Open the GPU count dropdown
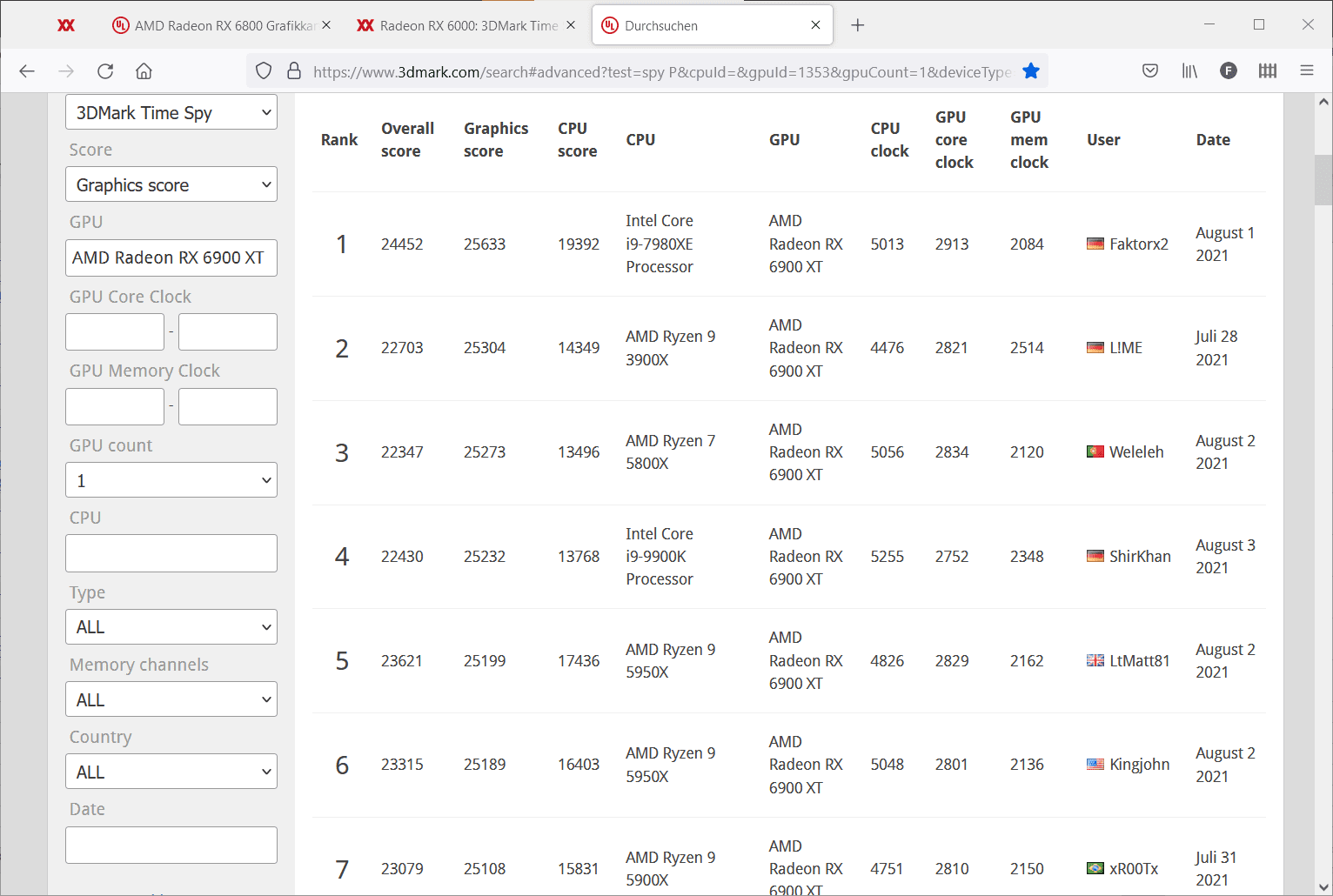Screen dimensions: 1333x896 pyautogui.click(x=171, y=480)
